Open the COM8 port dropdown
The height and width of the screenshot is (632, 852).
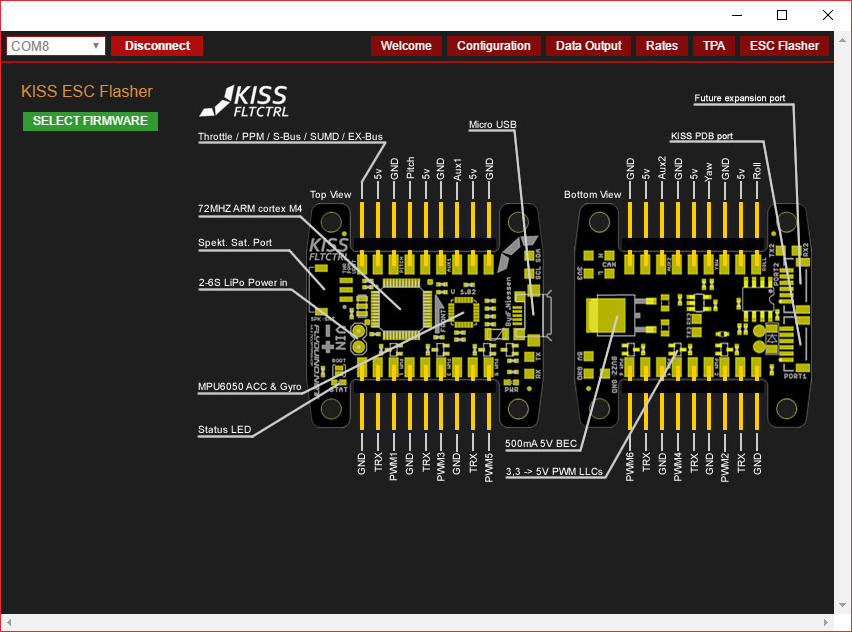(56, 46)
